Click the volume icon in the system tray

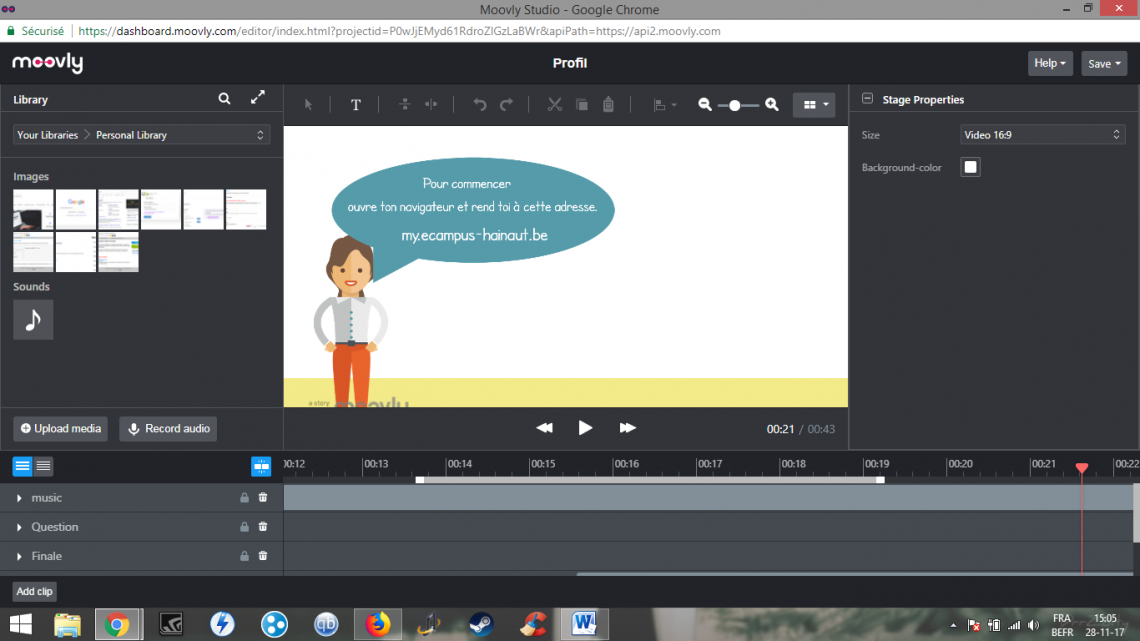click(1034, 625)
